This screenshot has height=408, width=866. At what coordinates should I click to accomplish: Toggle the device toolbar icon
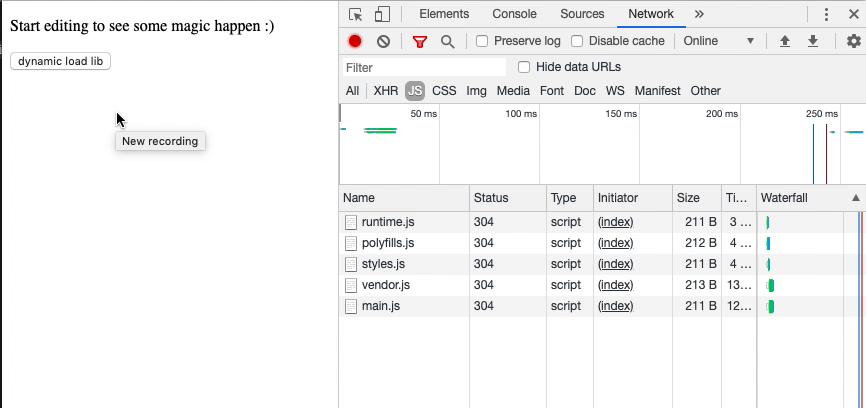(381, 14)
